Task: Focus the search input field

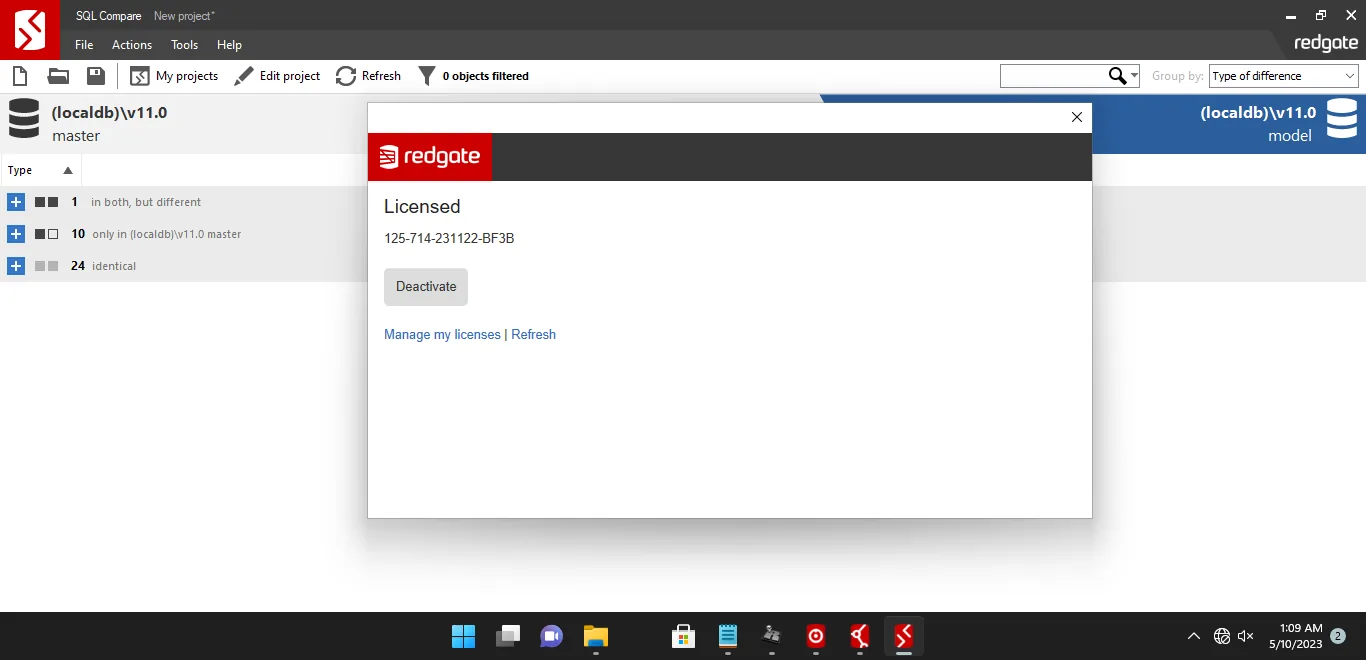Action: 1053,76
